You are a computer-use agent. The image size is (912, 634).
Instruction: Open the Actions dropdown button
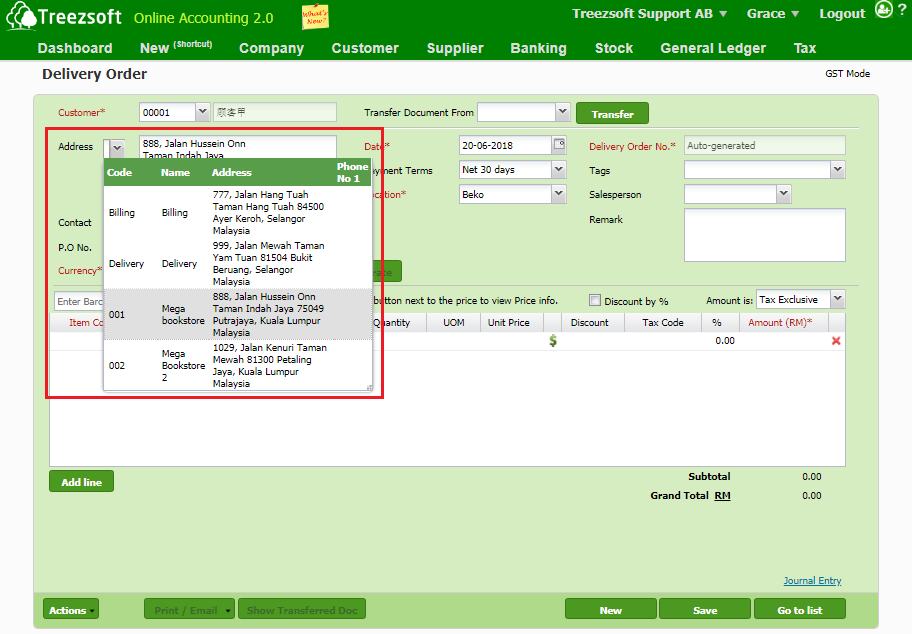71,610
